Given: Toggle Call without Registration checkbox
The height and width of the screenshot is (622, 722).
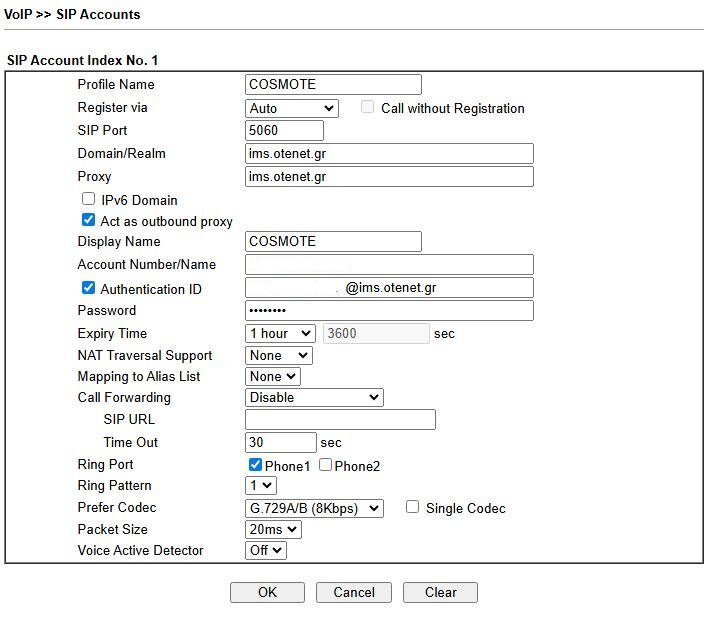Looking at the screenshot, I should click(x=367, y=107).
